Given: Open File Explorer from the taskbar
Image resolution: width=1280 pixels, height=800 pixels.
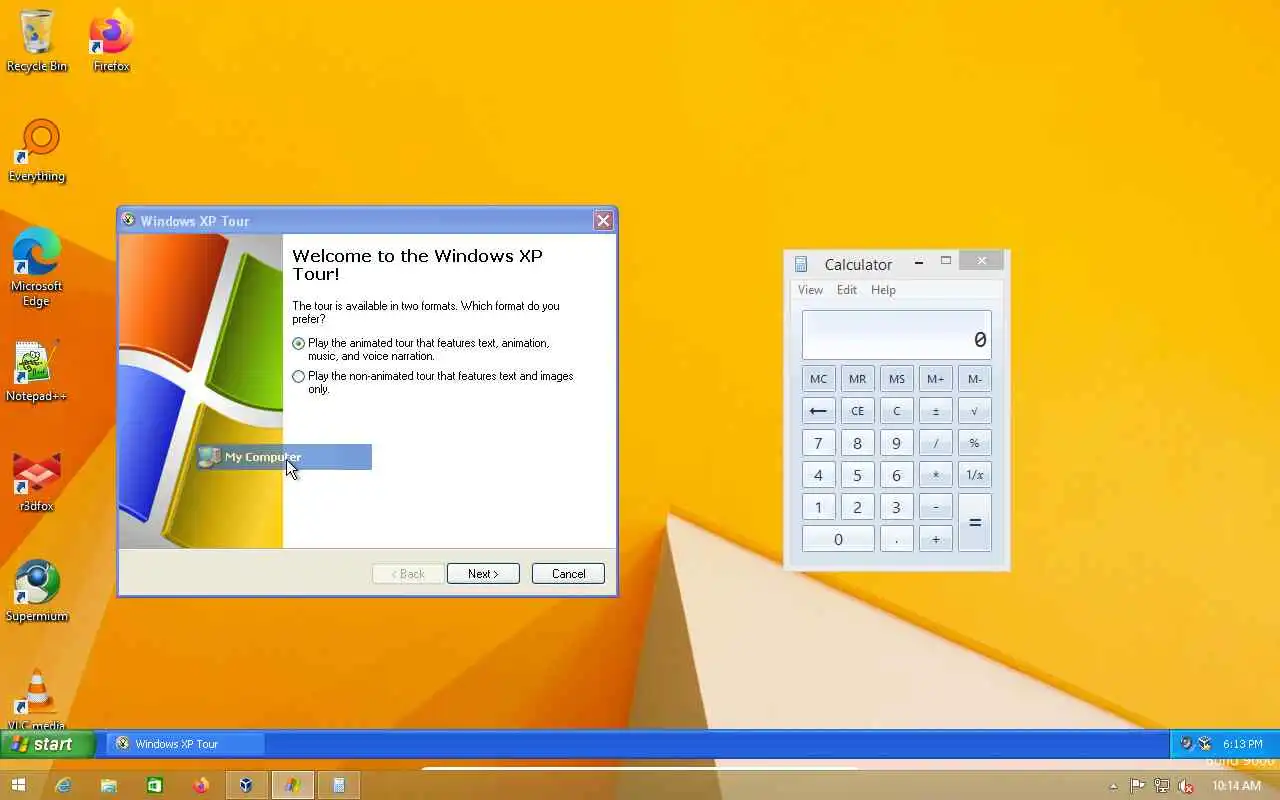Looking at the screenshot, I should pos(109,785).
